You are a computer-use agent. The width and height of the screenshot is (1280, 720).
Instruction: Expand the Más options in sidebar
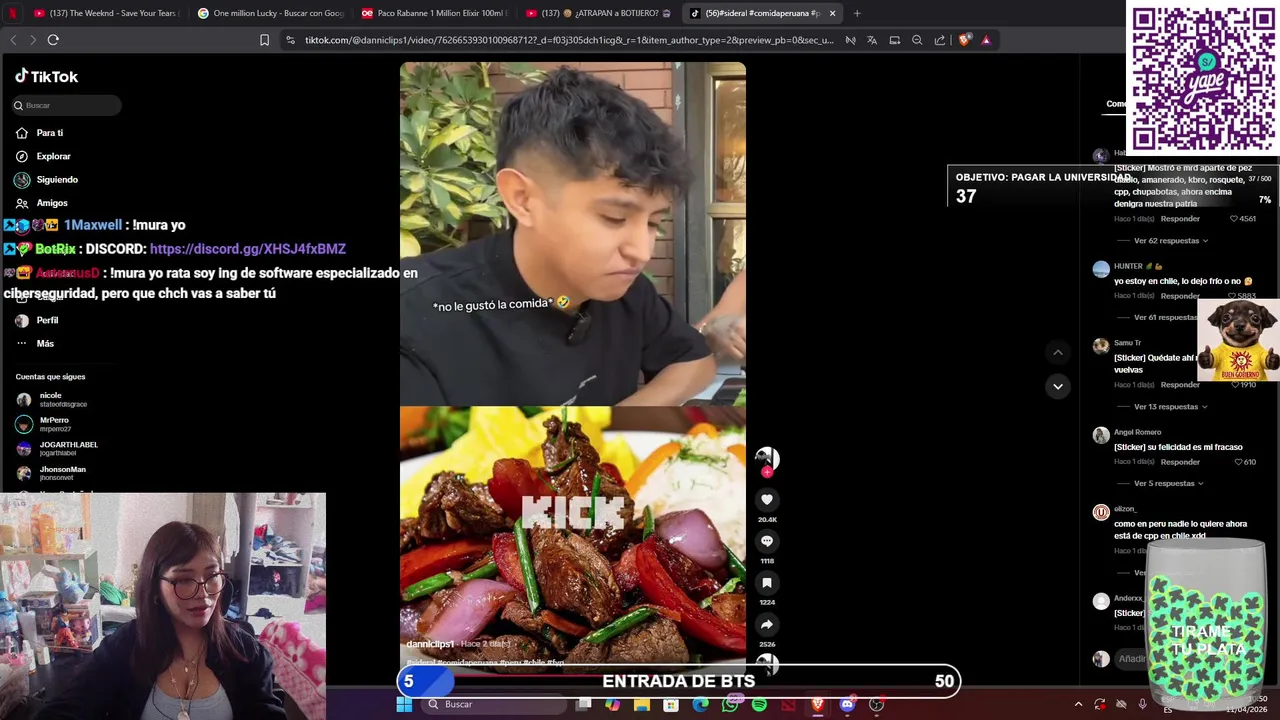coord(35,343)
